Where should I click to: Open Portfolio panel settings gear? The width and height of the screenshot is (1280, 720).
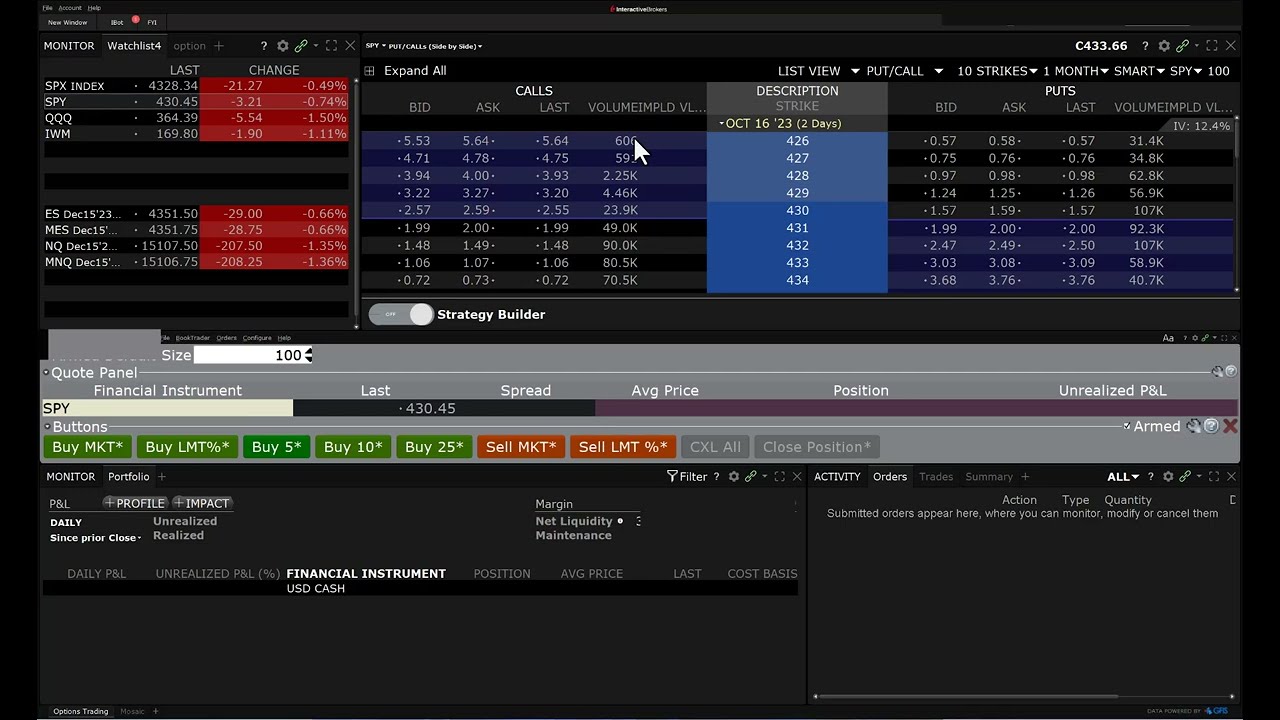[733, 477]
